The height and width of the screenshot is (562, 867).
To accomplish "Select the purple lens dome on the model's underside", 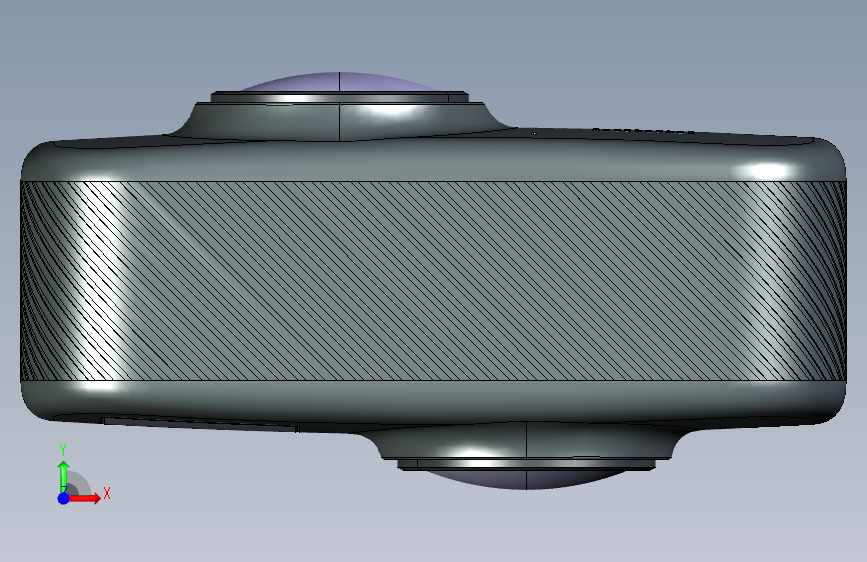I will (526, 479).
